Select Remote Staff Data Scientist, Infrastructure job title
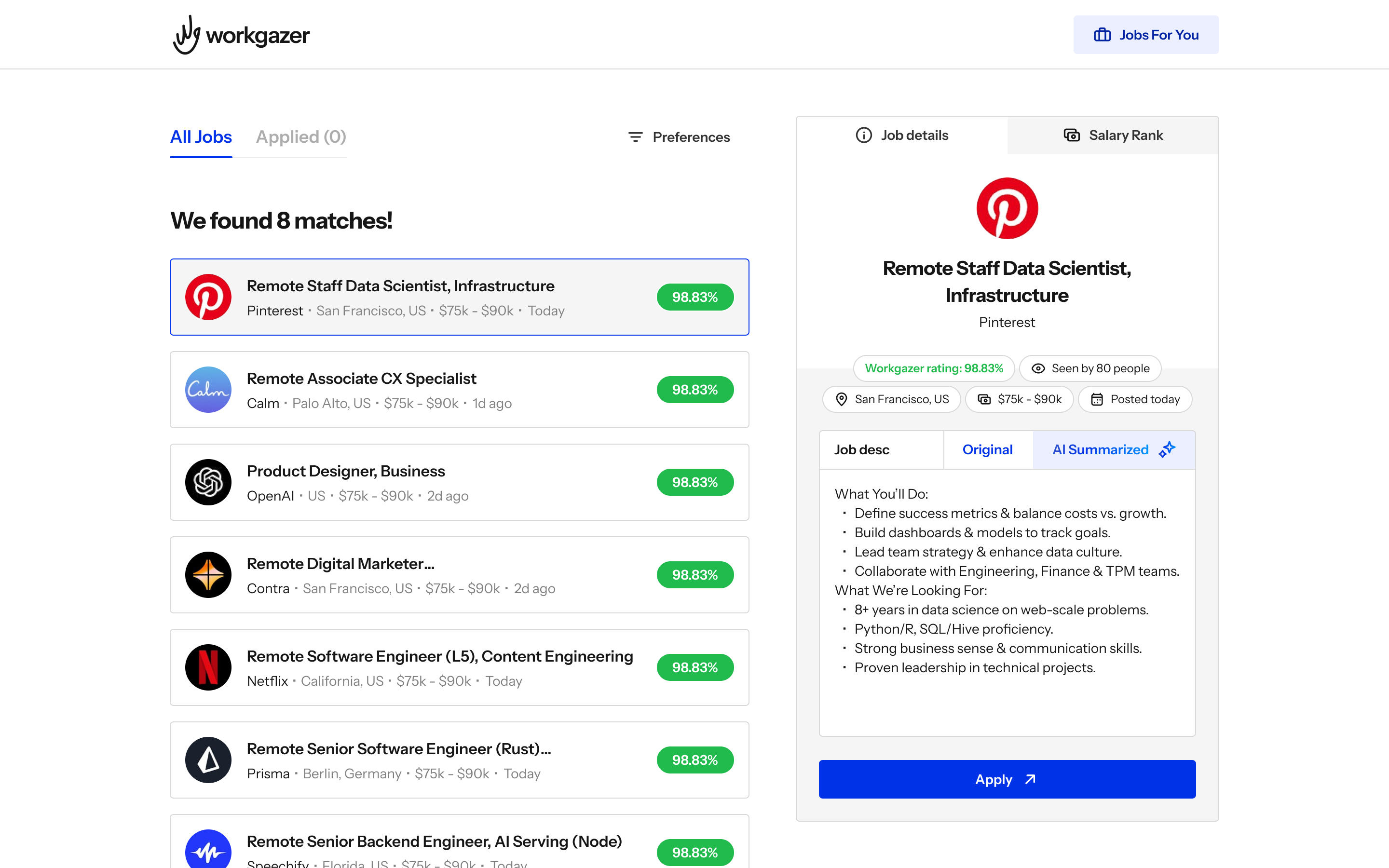This screenshot has height=868, width=1389. [x=401, y=286]
